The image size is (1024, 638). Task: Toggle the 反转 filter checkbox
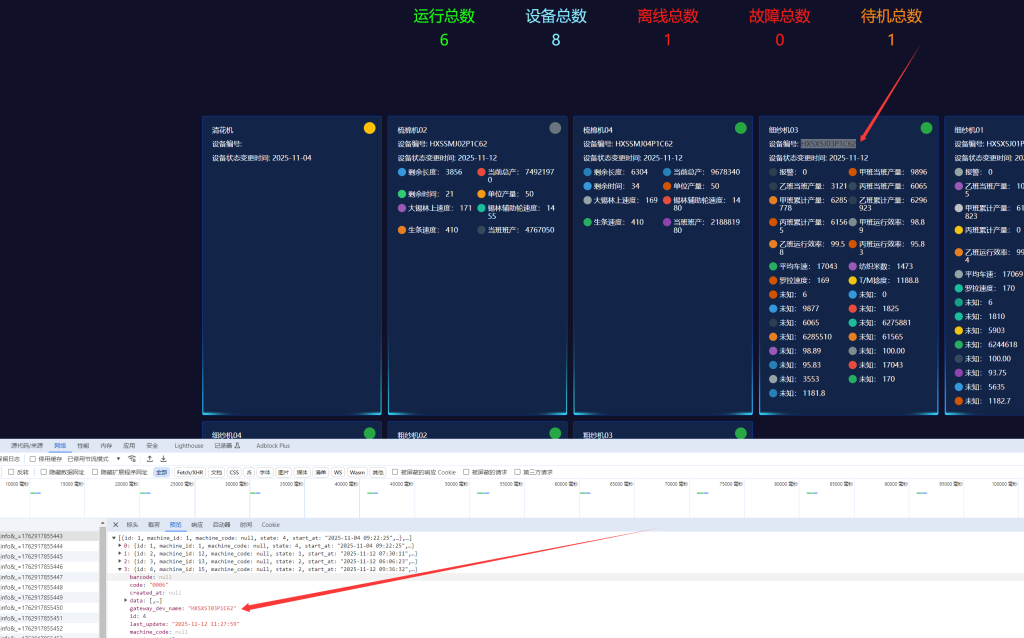[12, 472]
